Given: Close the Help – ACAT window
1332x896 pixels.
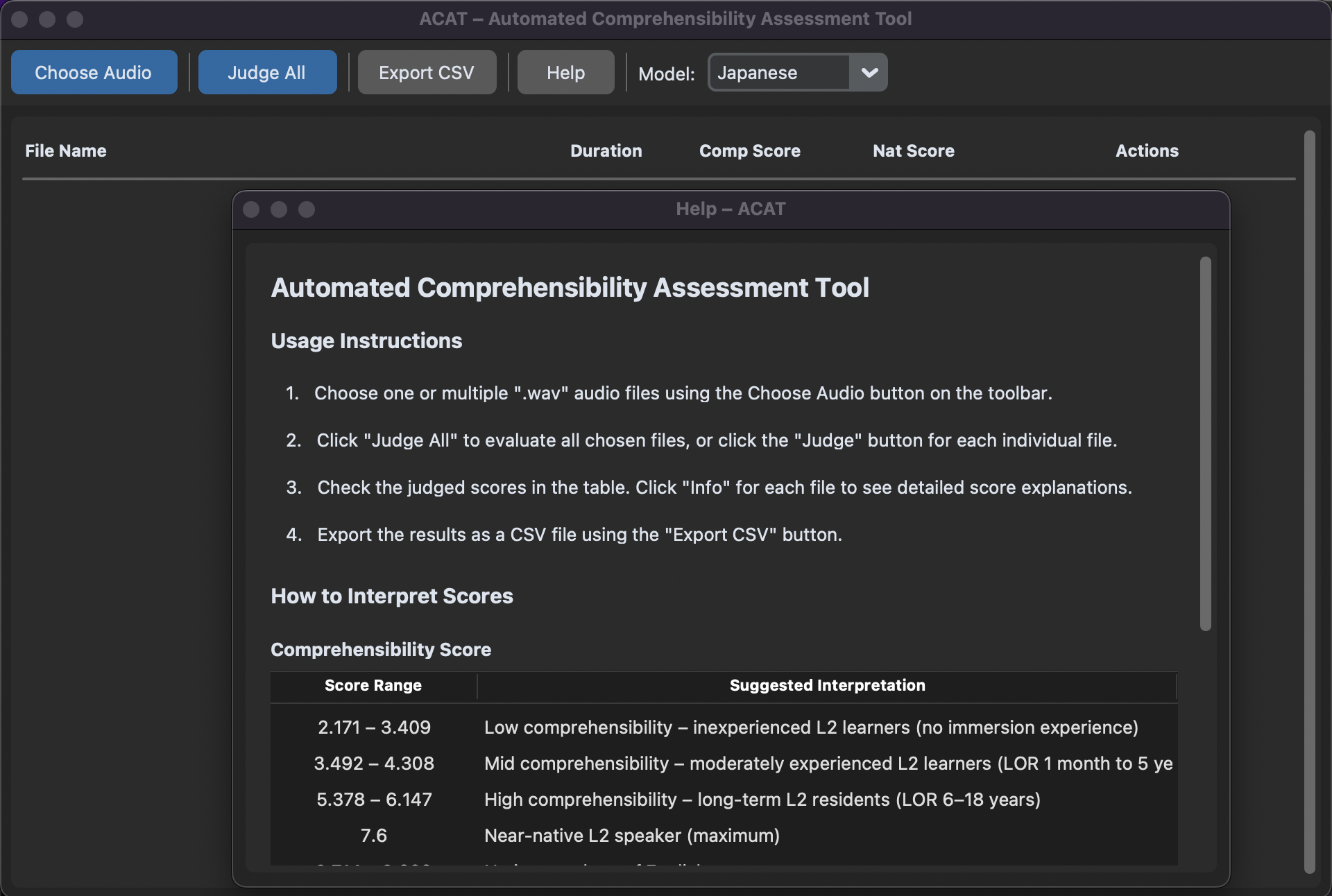Looking at the screenshot, I should pos(251,209).
